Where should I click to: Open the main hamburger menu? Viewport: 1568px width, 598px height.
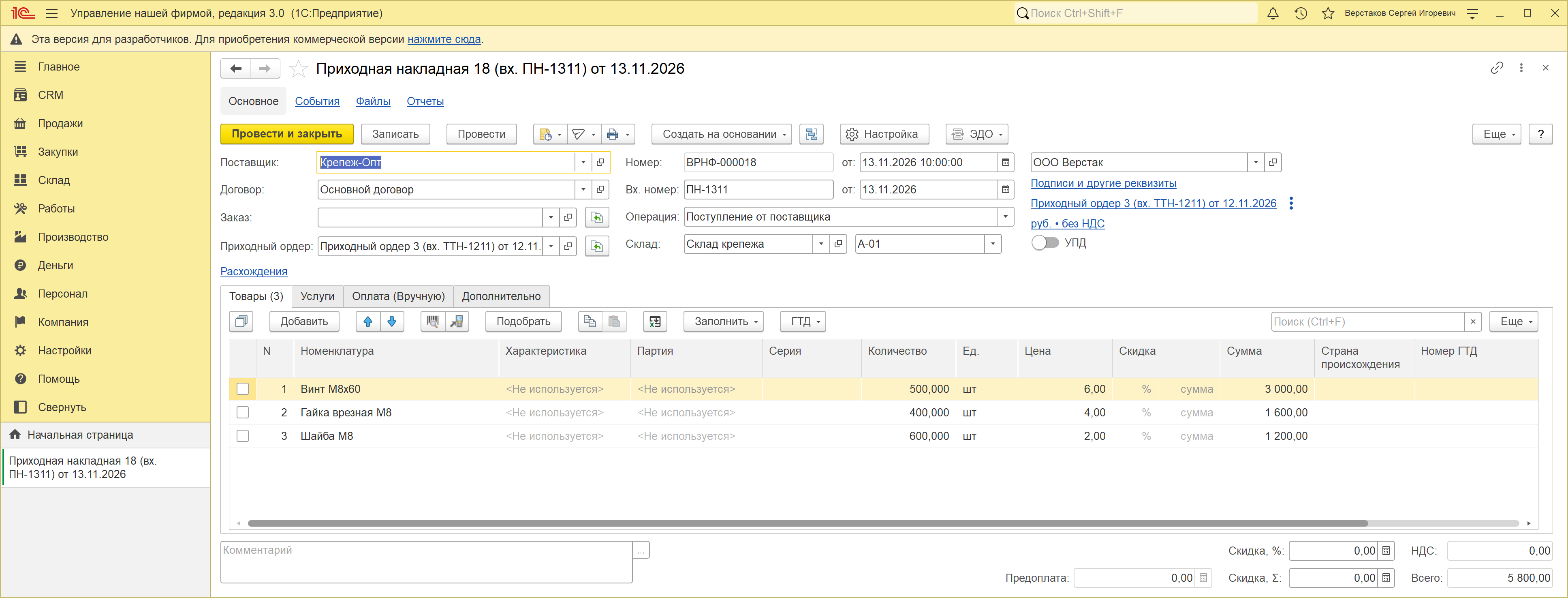[52, 13]
